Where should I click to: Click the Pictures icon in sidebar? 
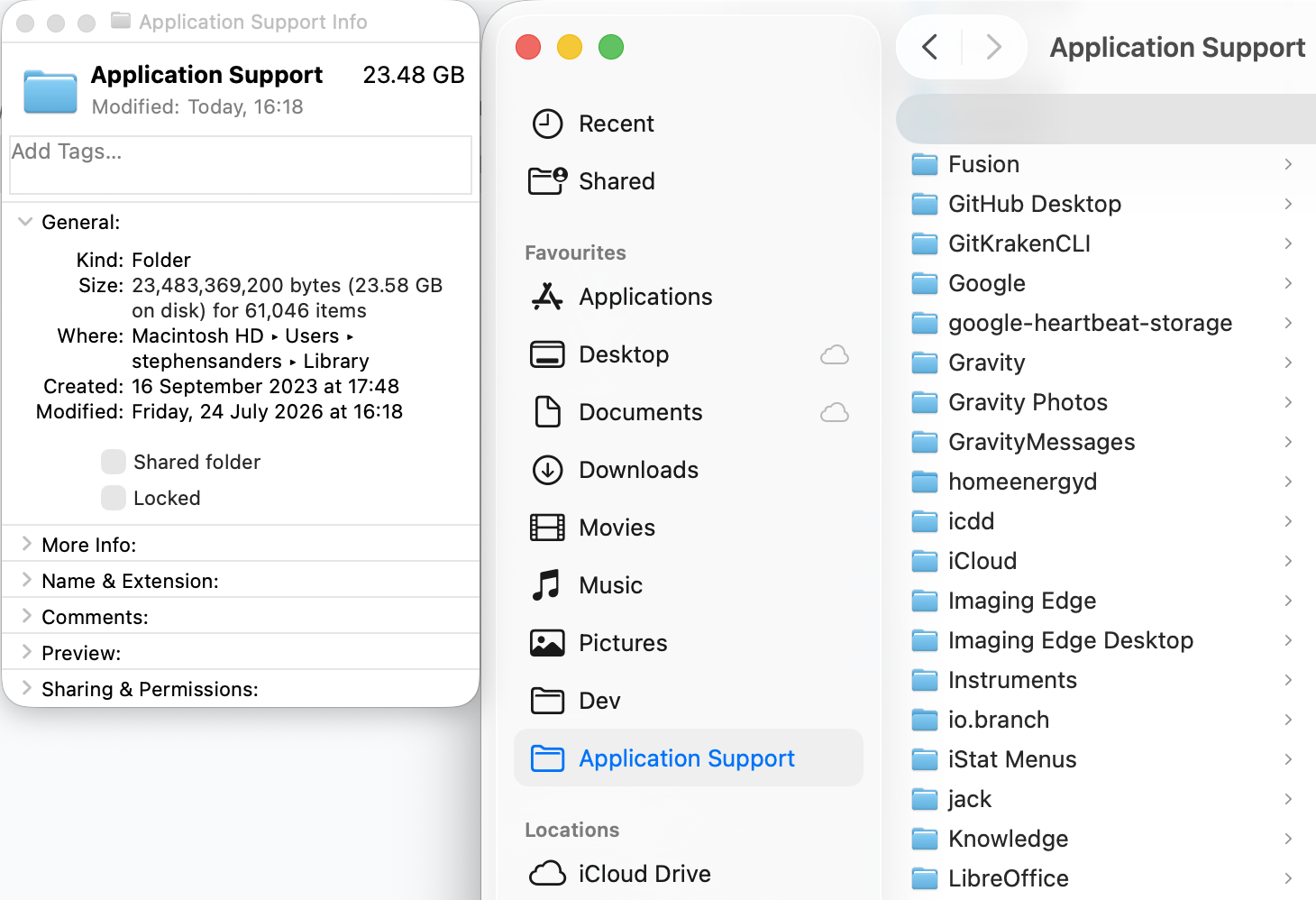point(547,643)
